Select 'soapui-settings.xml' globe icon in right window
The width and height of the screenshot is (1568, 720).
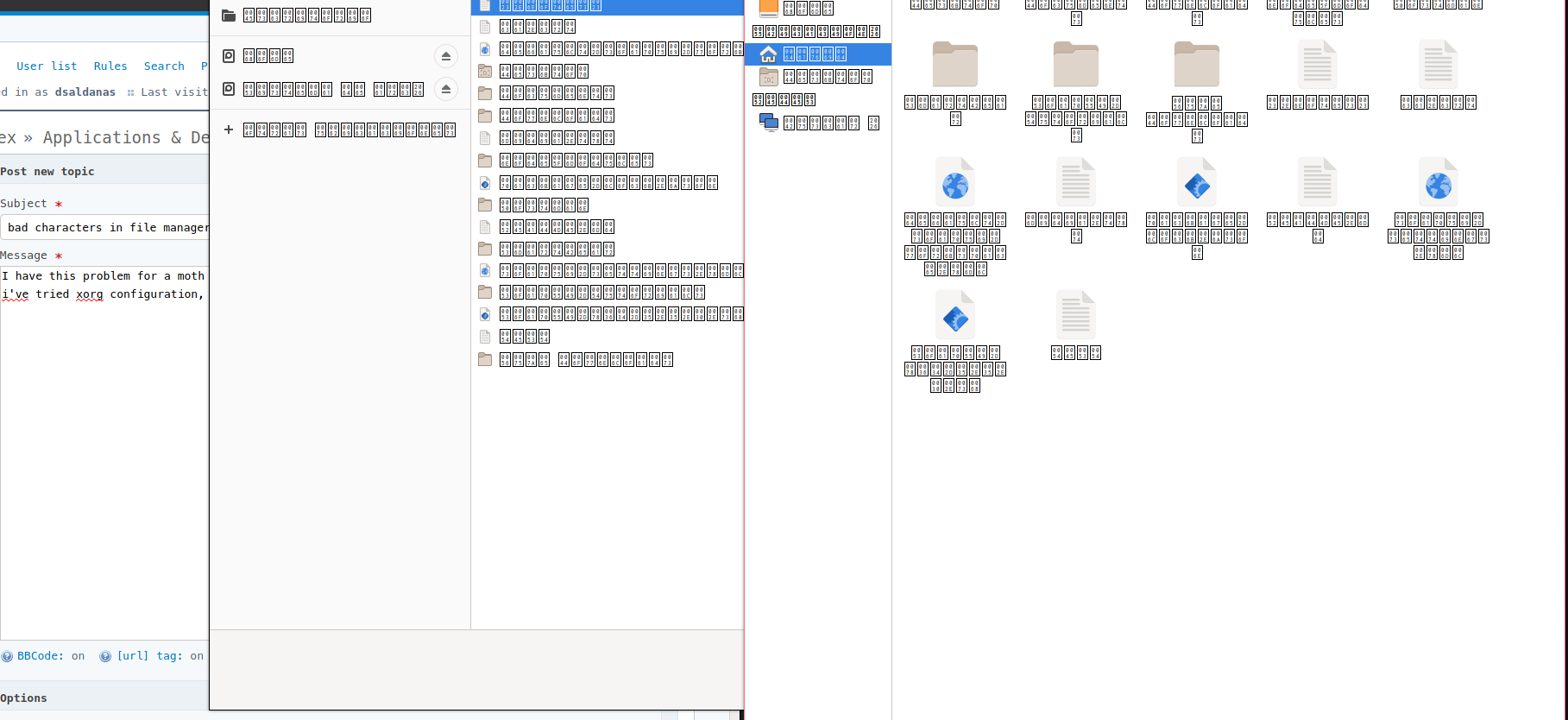tap(1439, 183)
